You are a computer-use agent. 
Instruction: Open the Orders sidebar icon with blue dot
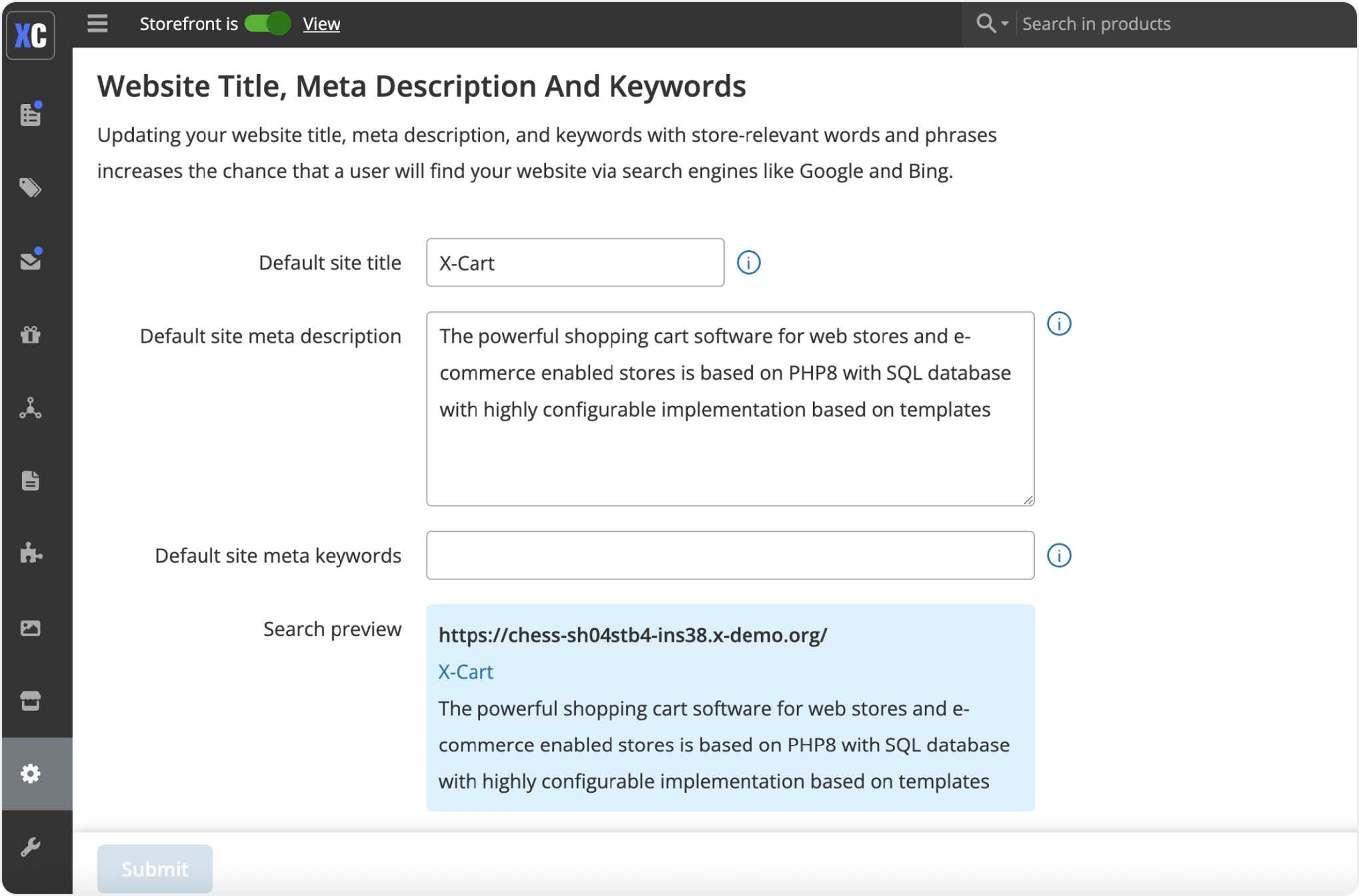click(x=30, y=115)
